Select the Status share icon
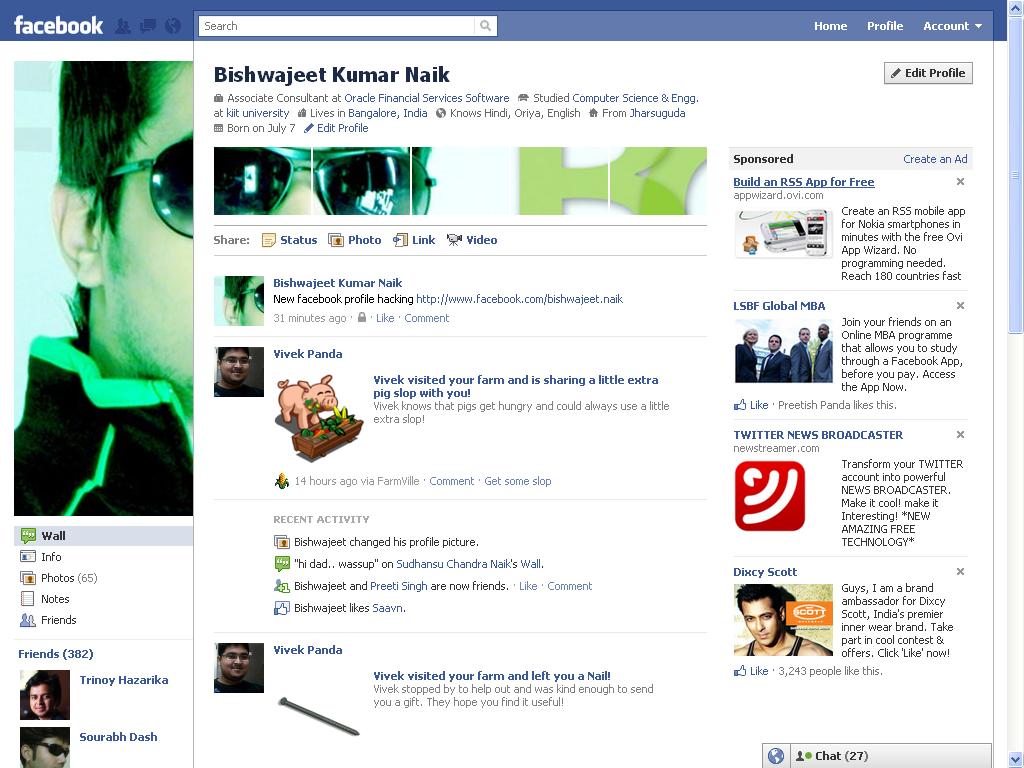 pyautogui.click(x=268, y=240)
